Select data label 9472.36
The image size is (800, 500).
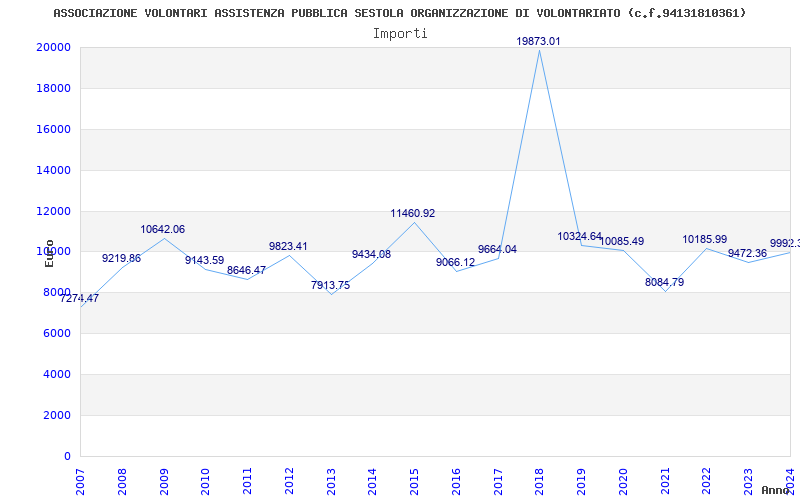point(747,253)
